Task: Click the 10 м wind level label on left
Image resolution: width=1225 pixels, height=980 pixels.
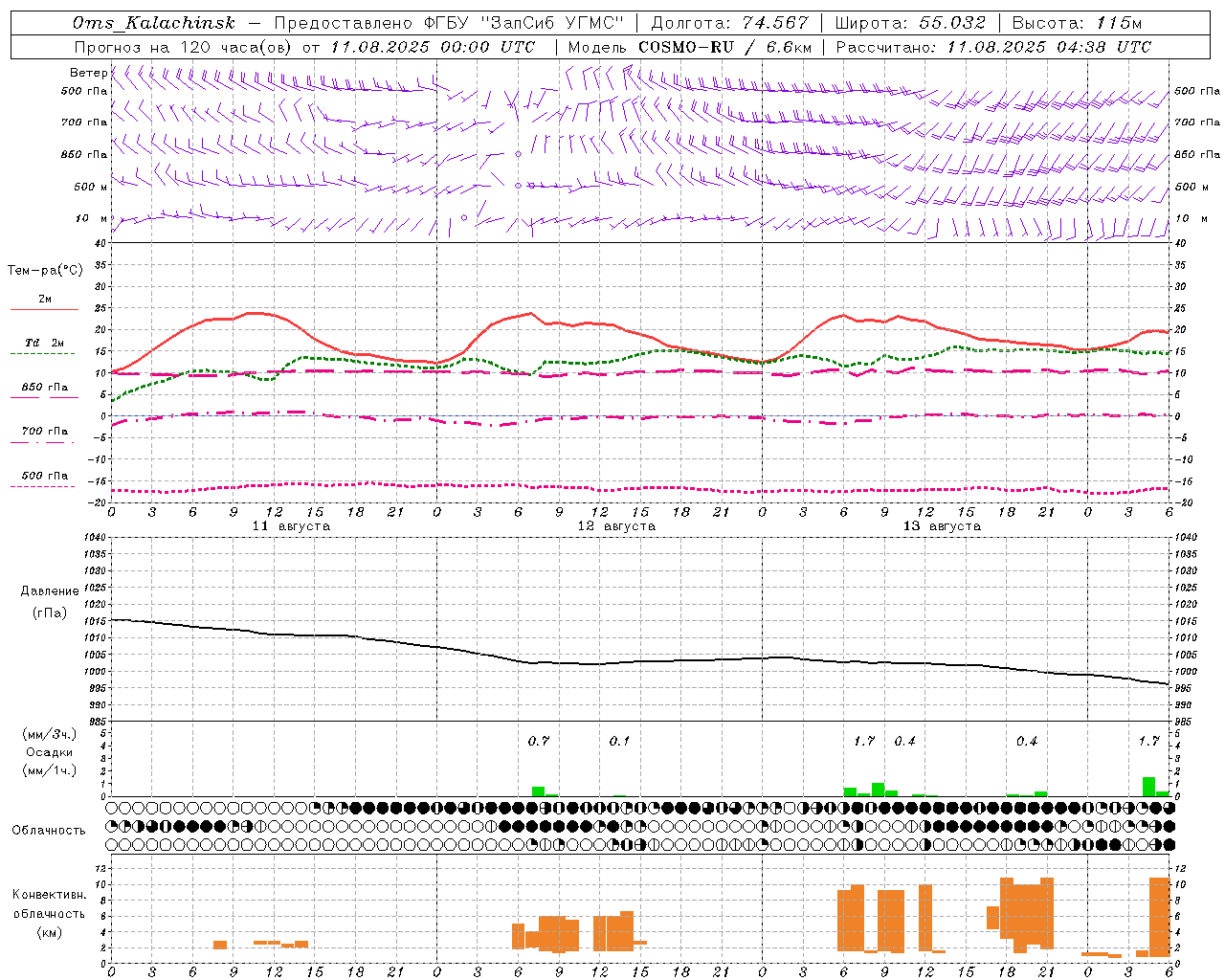Action: click(92, 218)
